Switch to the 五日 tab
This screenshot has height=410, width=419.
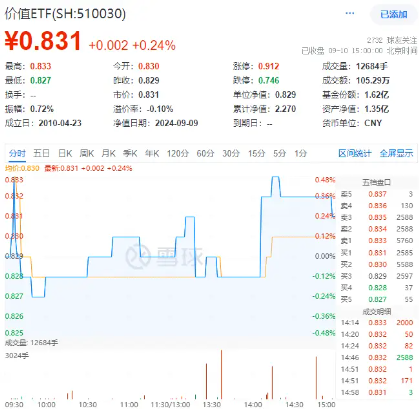pyautogui.click(x=41, y=153)
